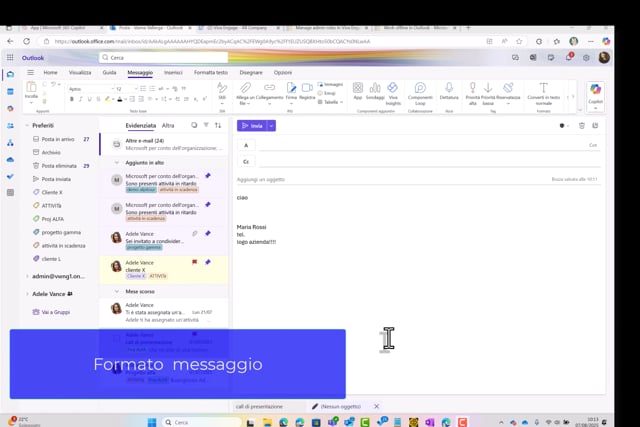Open OneDrive cloud icon in left app bar
Viewport: 640px width, 427px height.
point(10,160)
